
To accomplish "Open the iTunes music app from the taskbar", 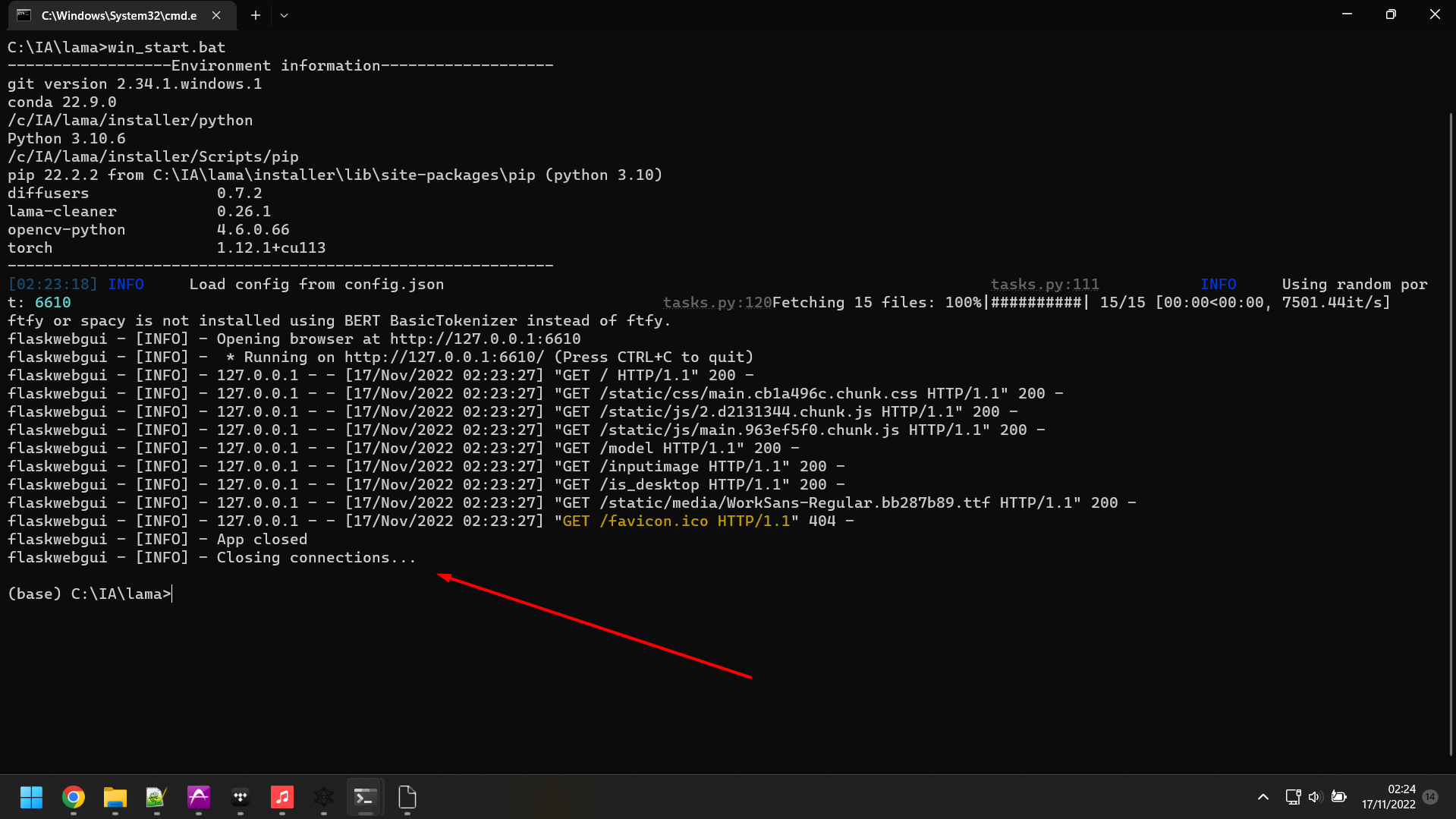I will tap(282, 798).
